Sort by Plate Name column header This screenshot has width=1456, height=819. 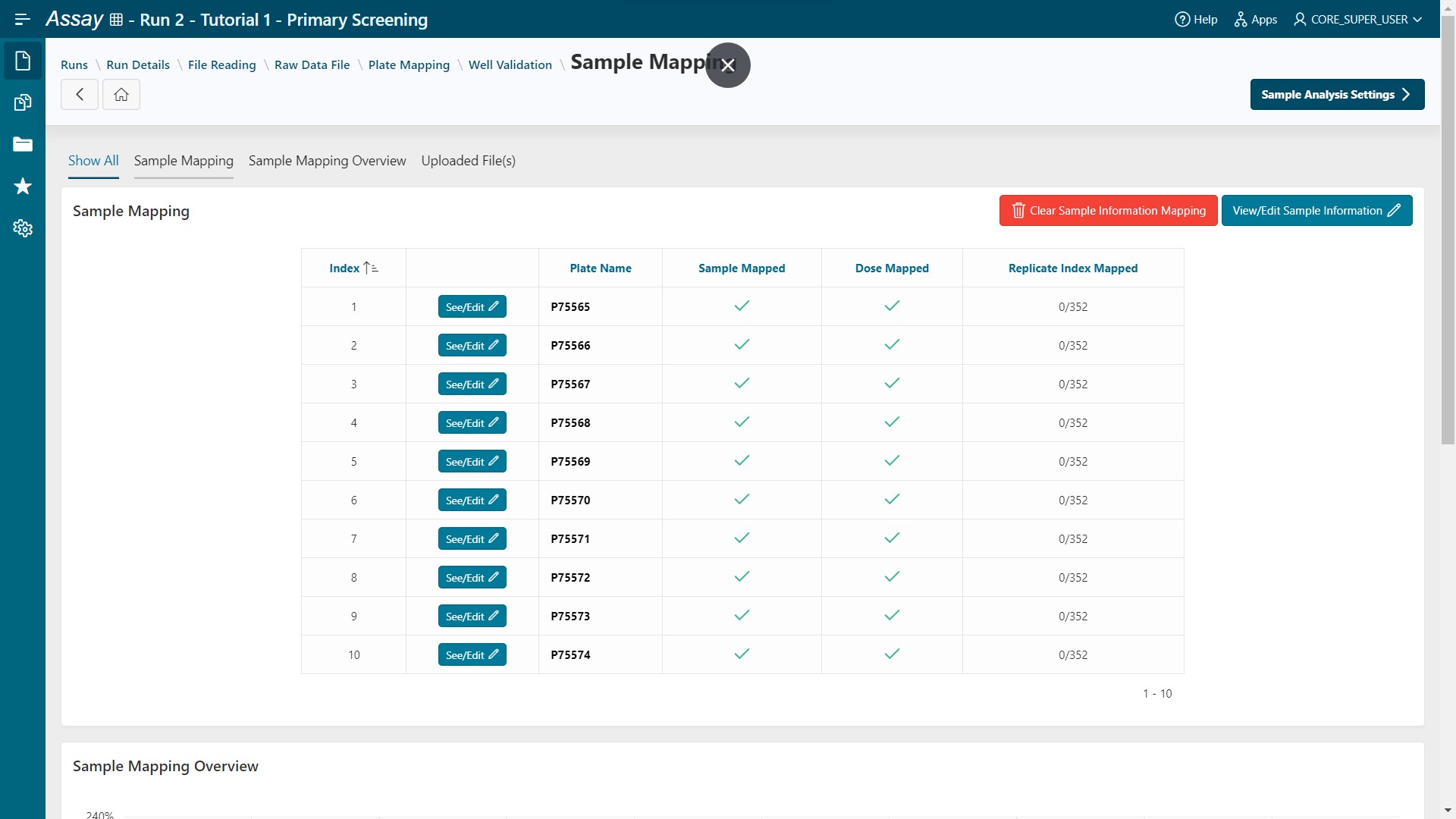[x=601, y=268]
